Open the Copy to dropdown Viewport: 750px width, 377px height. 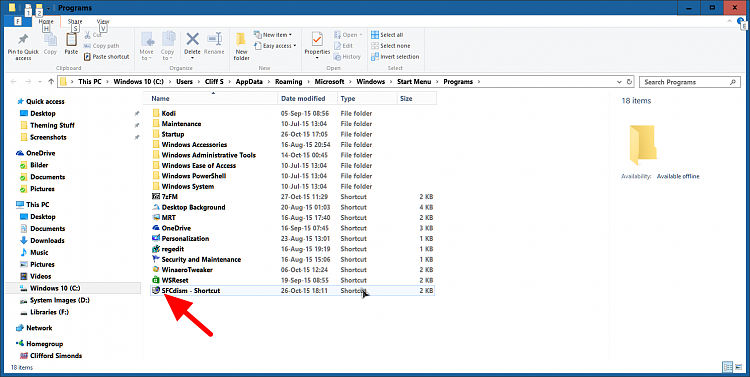(x=167, y=46)
